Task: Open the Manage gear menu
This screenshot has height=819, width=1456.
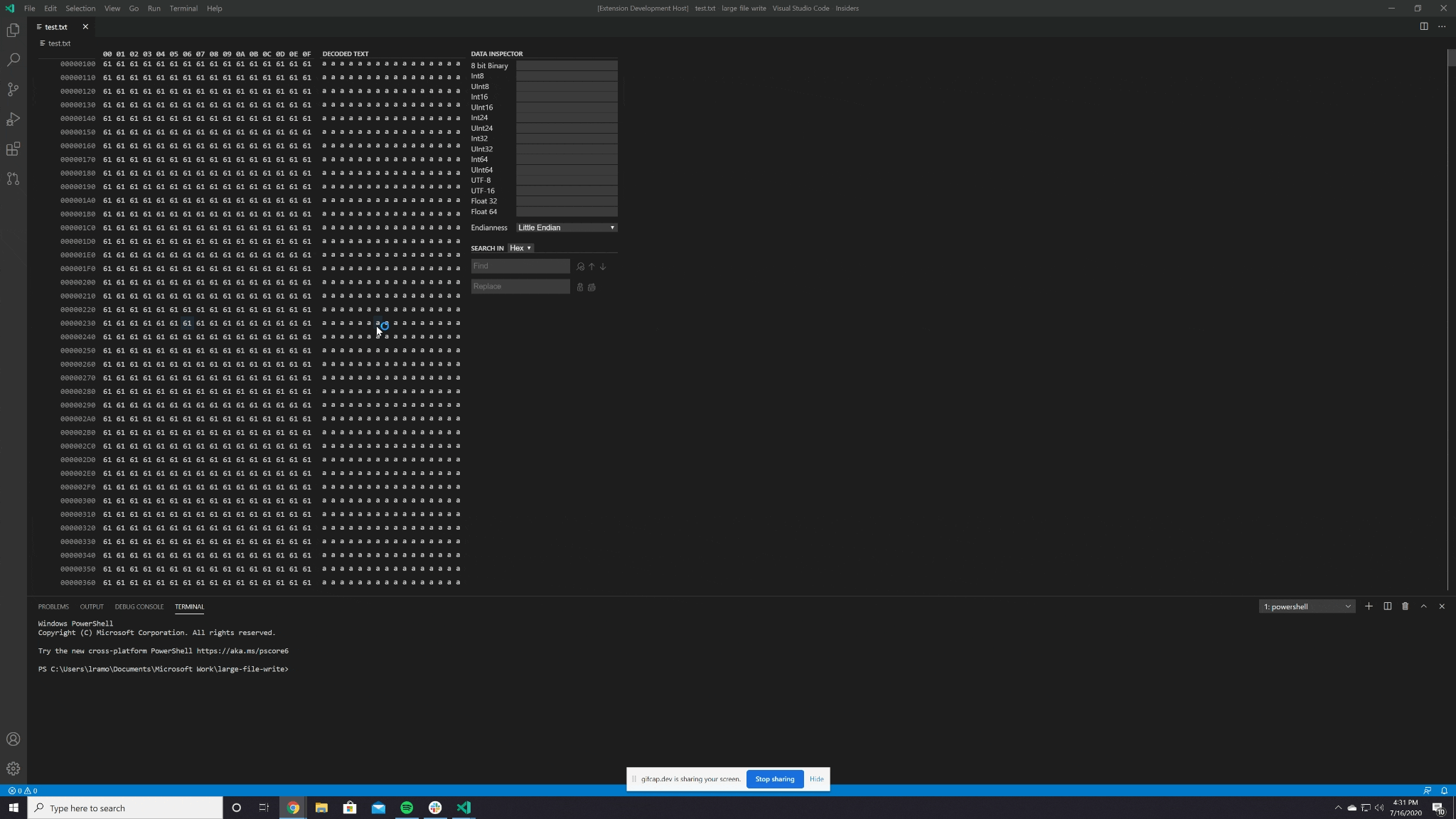Action: pos(14,768)
